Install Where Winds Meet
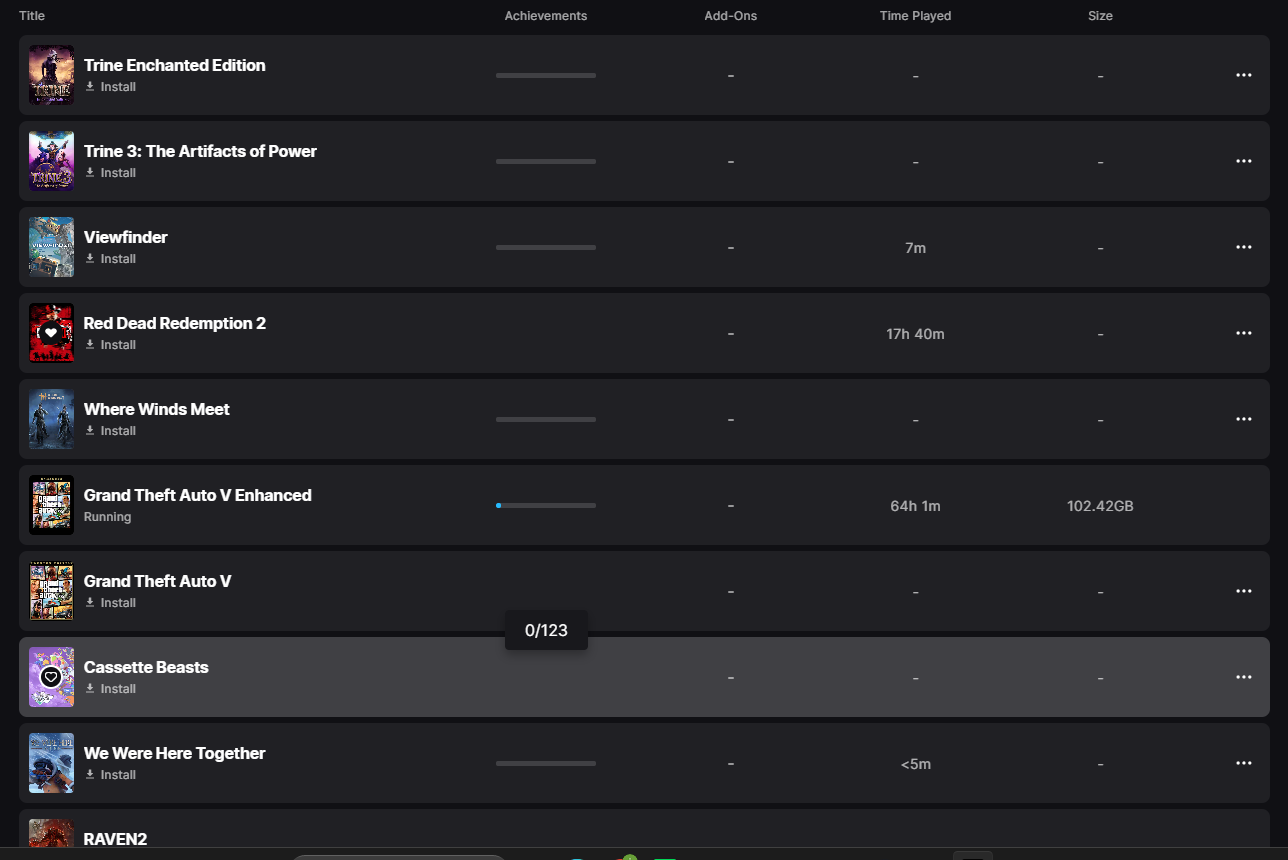Screen dimensions: 1288x860 coord(110,431)
